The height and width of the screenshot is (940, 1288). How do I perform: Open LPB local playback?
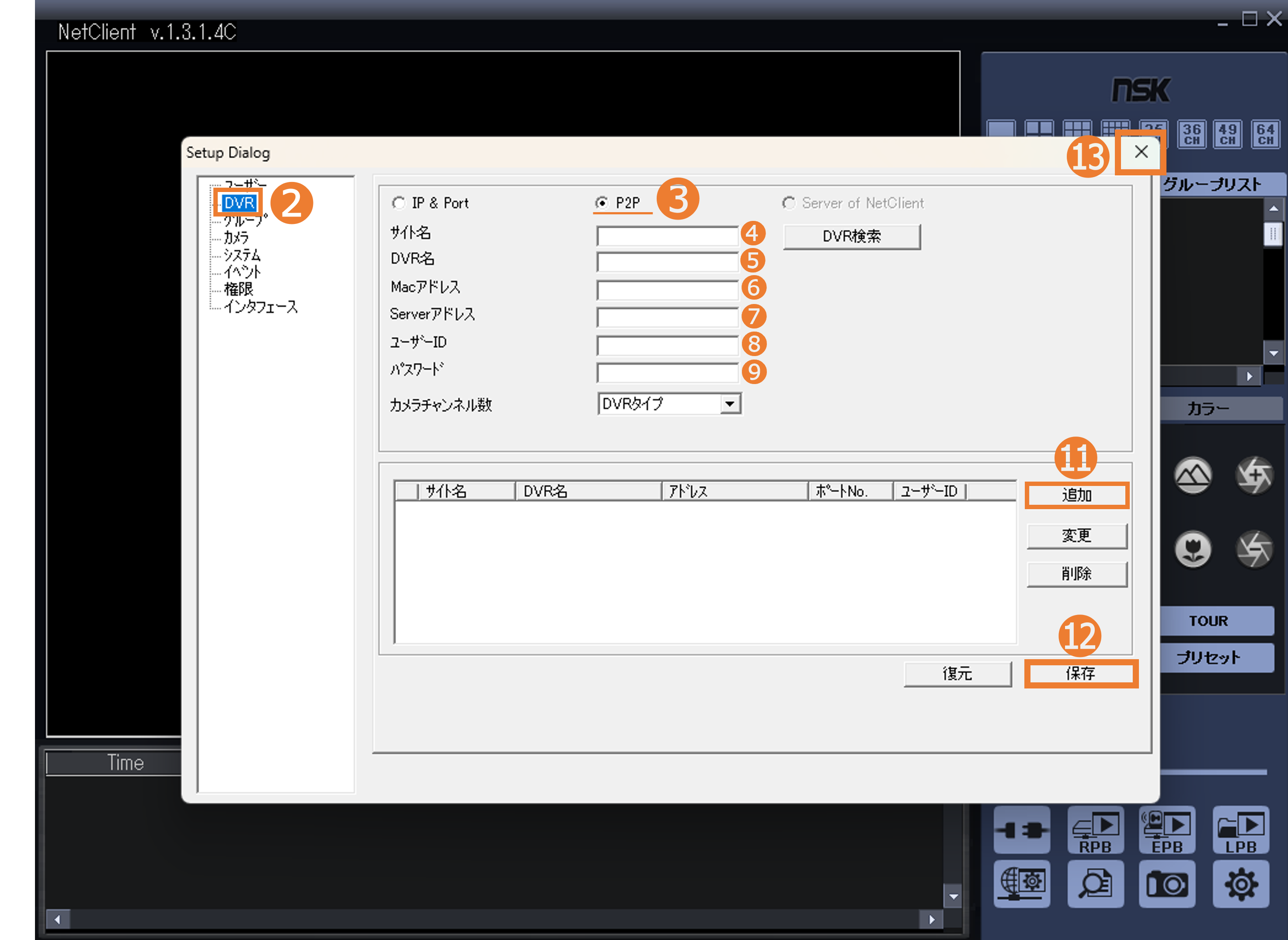click(1240, 830)
